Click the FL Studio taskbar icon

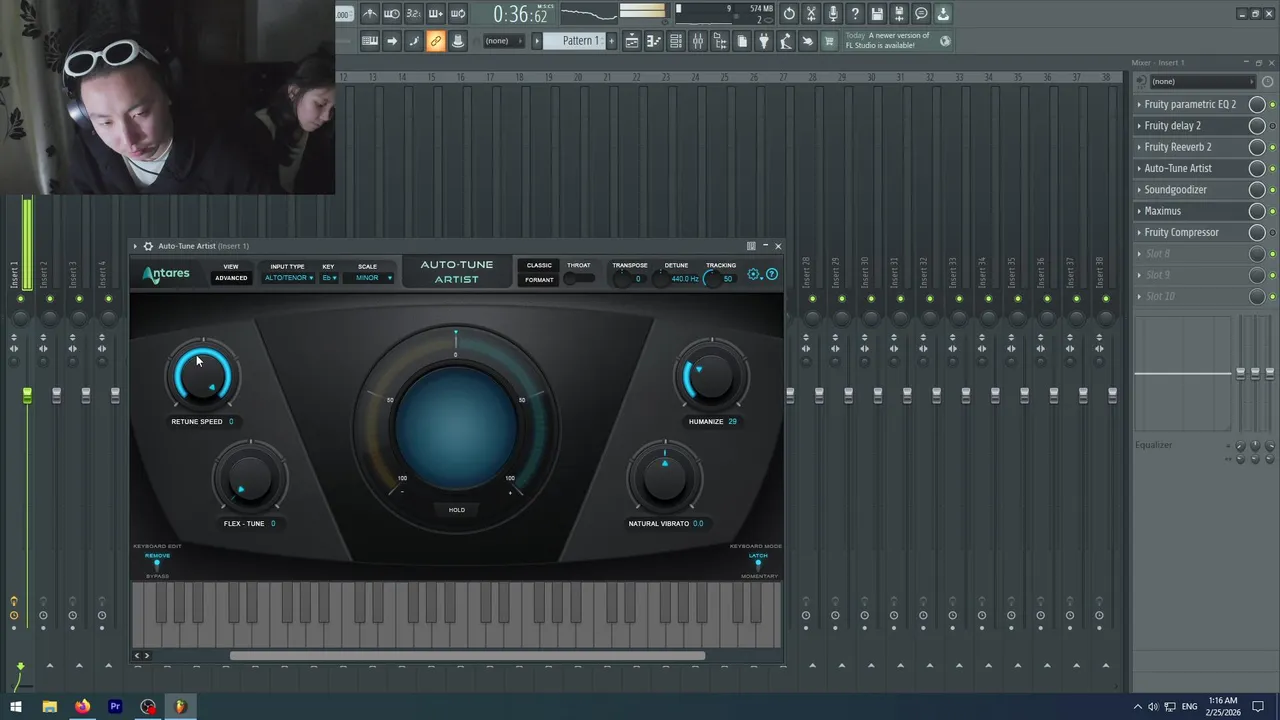tap(181, 706)
